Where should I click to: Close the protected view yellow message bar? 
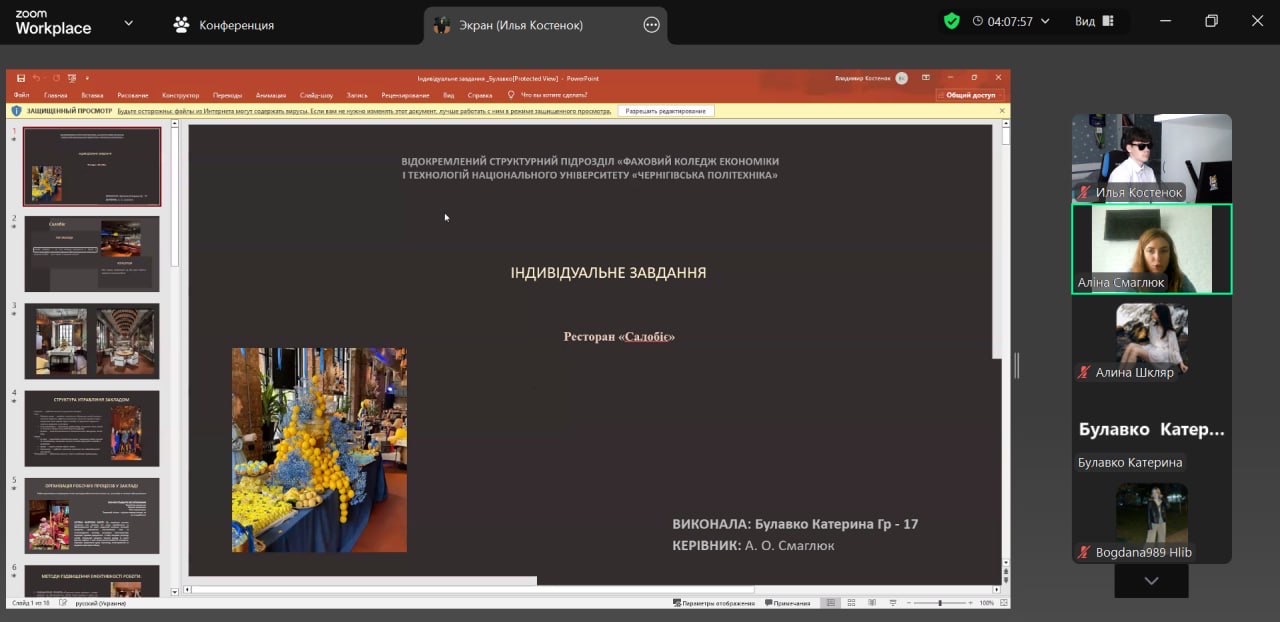point(1001,111)
